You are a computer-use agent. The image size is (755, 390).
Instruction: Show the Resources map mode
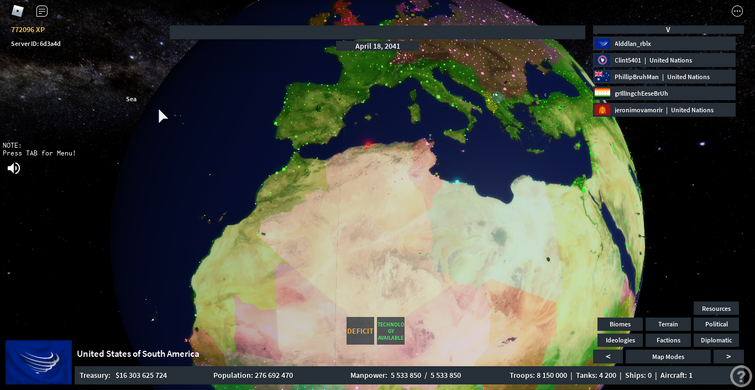click(716, 308)
